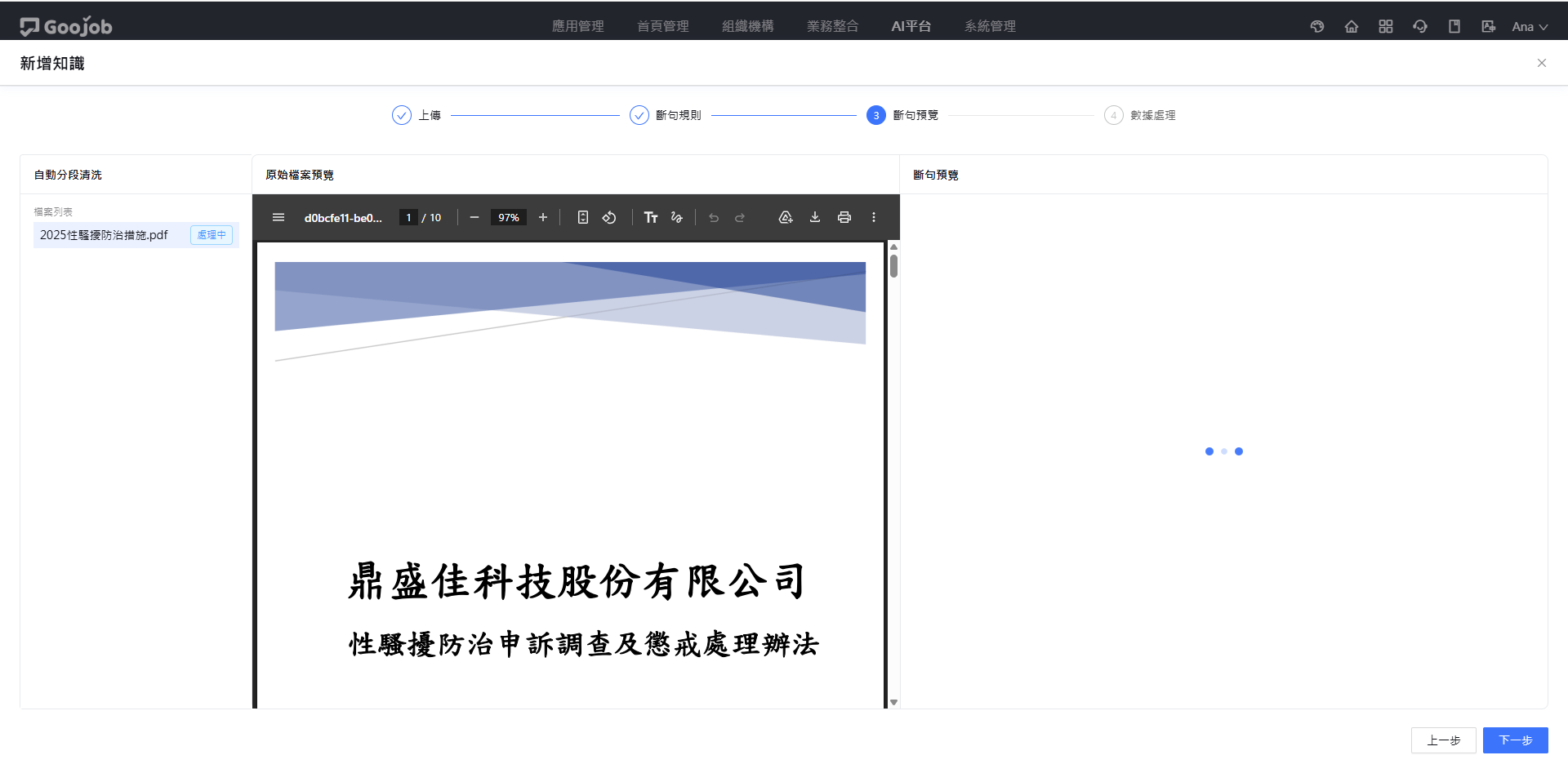Click the 數據處理 step 4 indicator

(x=1140, y=115)
